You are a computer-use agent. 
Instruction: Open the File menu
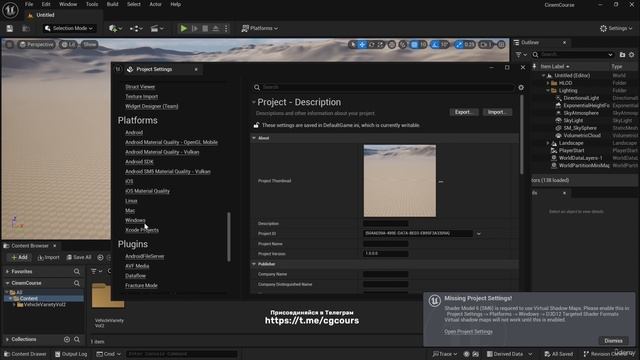click(x=29, y=4)
